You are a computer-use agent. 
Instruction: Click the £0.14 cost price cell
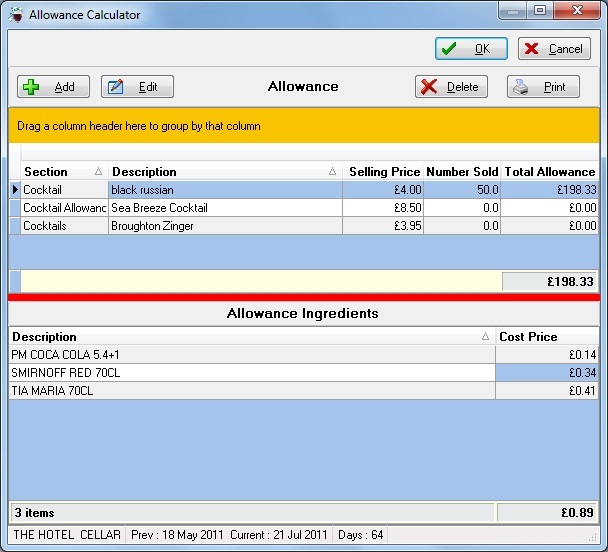(547, 354)
